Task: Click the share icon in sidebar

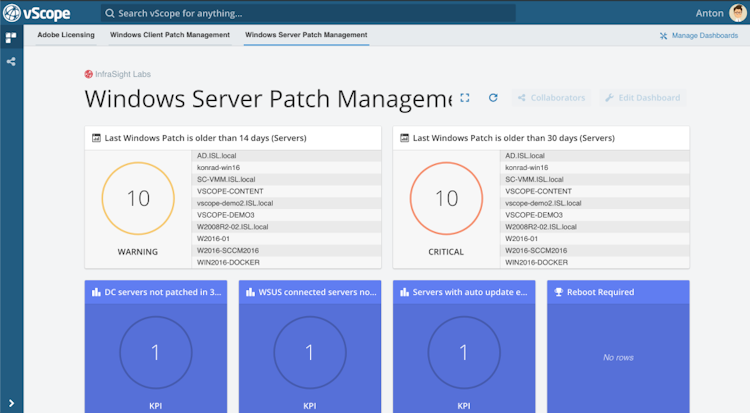Action: (11, 61)
